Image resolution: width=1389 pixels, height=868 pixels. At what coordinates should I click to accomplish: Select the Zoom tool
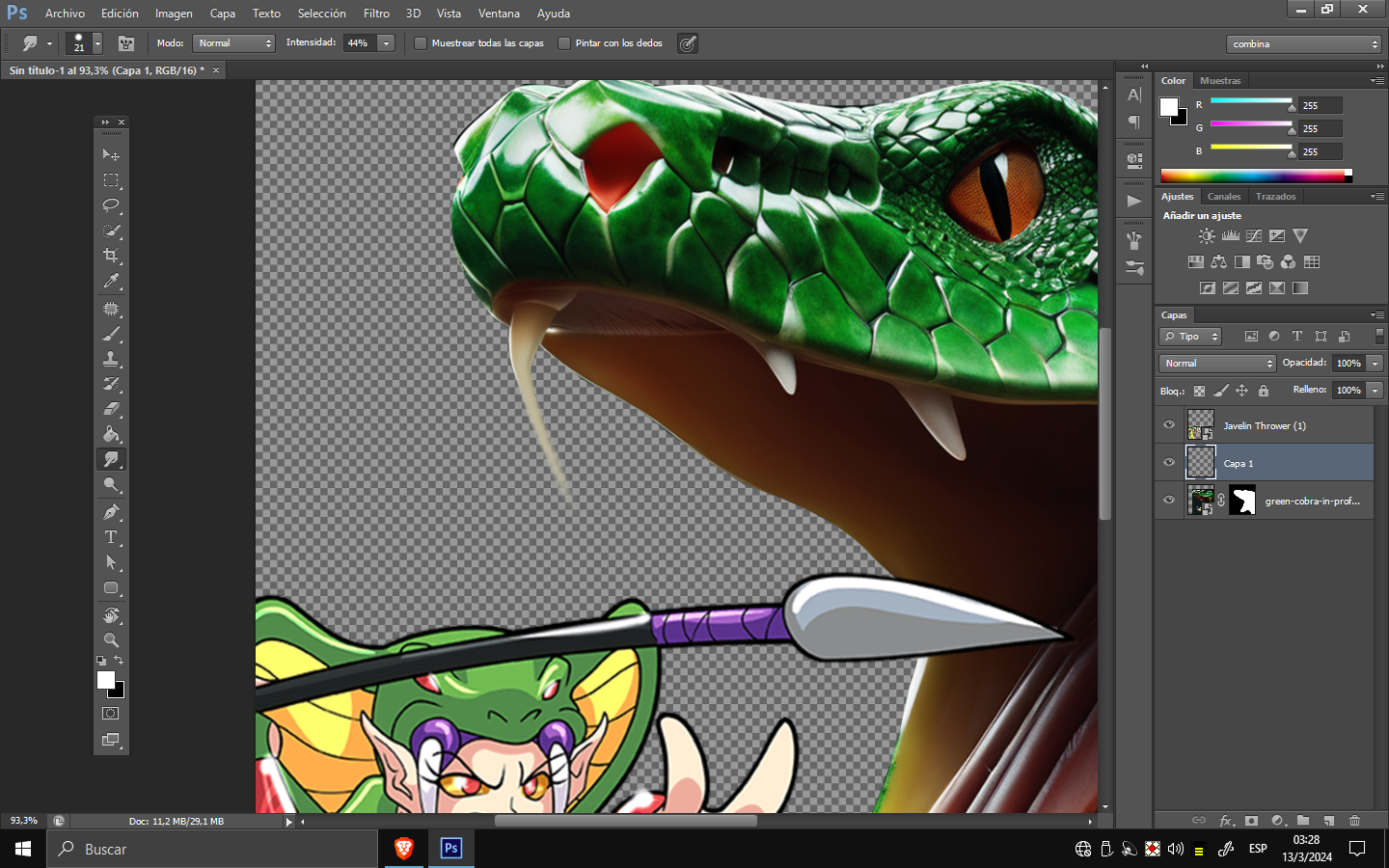point(111,640)
